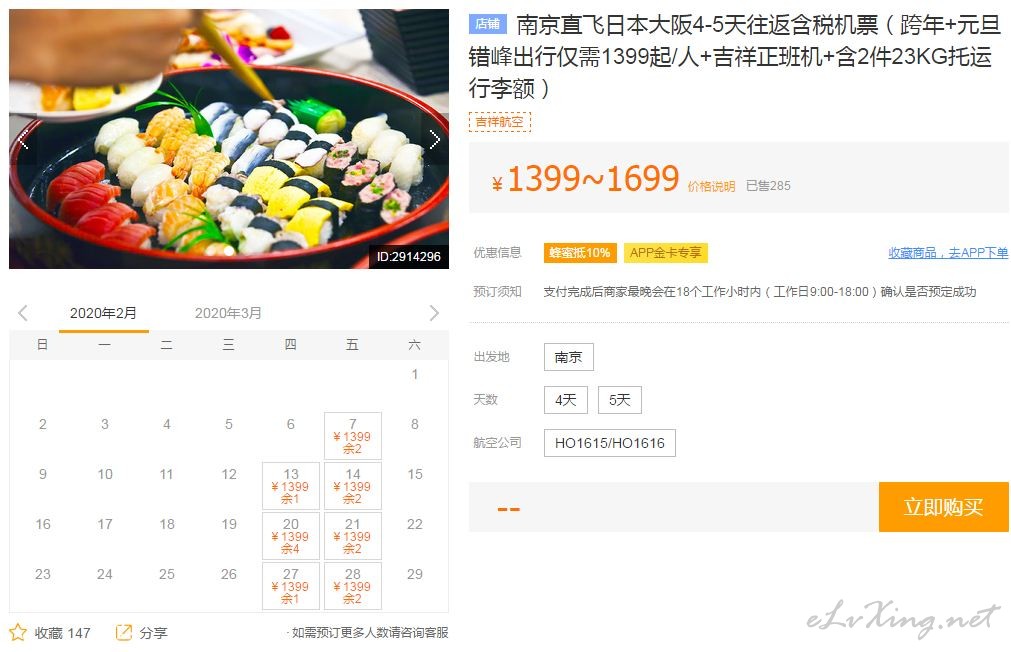
Task: Click the 蜂蜜抵10% discount badge
Action: (x=580, y=253)
